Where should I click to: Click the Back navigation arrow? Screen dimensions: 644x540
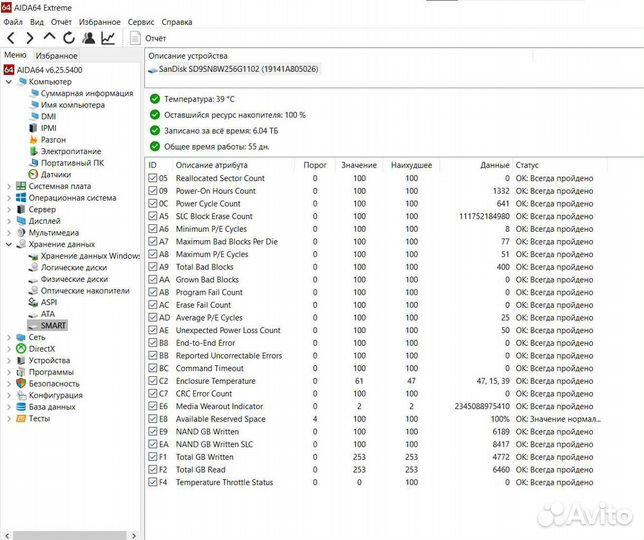click(x=10, y=38)
